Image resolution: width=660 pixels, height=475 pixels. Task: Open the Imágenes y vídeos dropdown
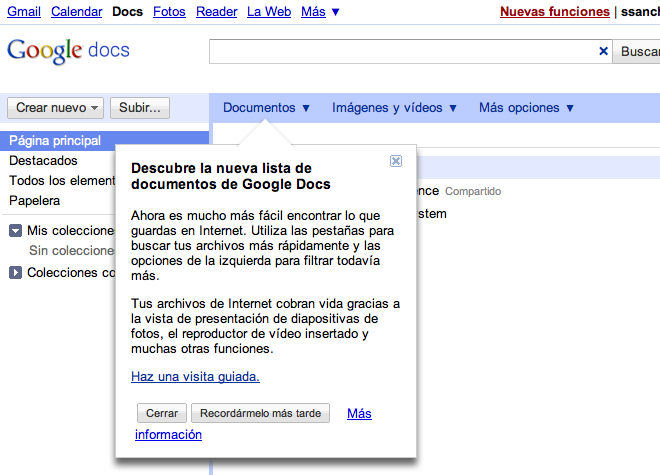(x=394, y=108)
